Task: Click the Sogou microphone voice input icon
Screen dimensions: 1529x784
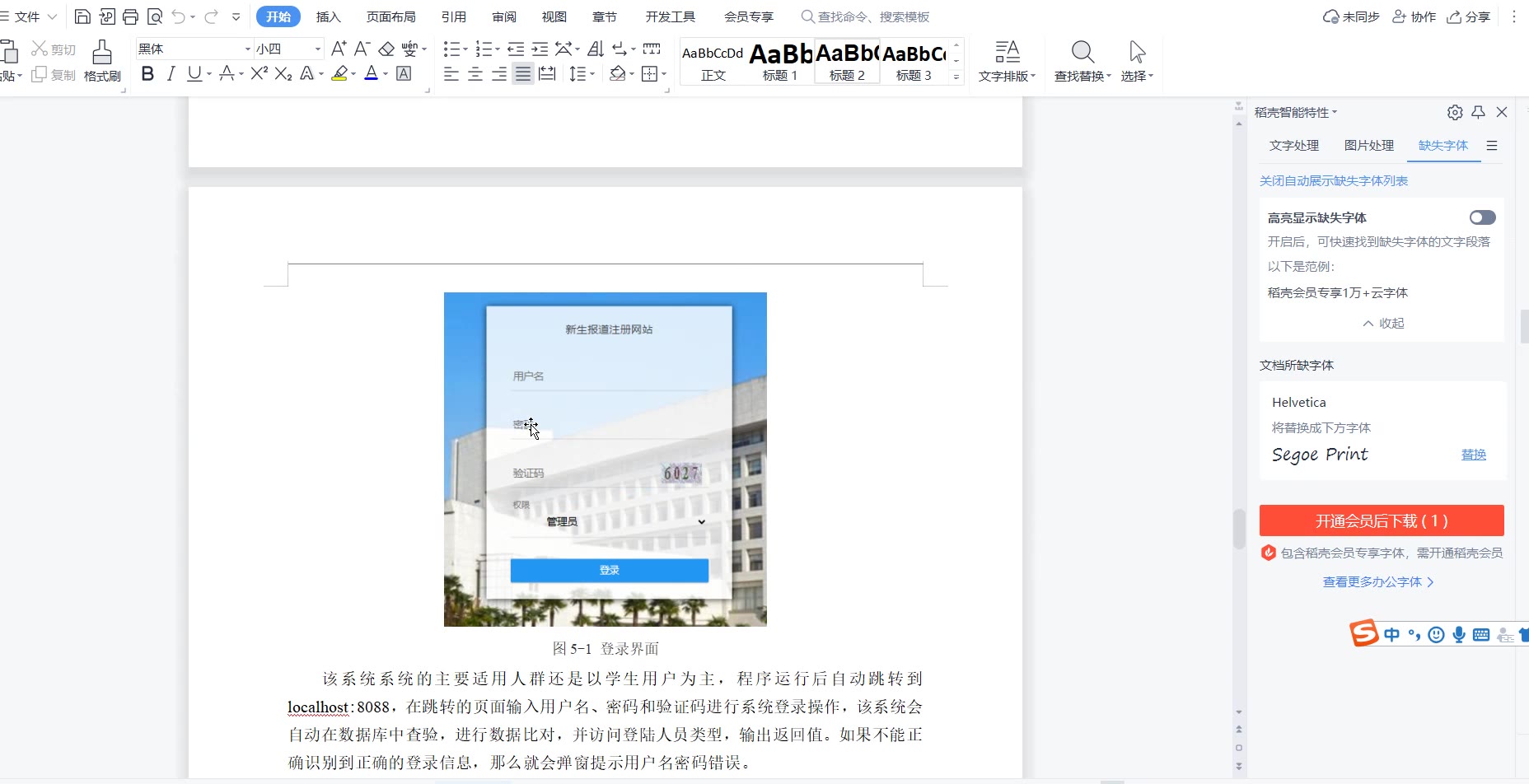Action: click(x=1459, y=634)
